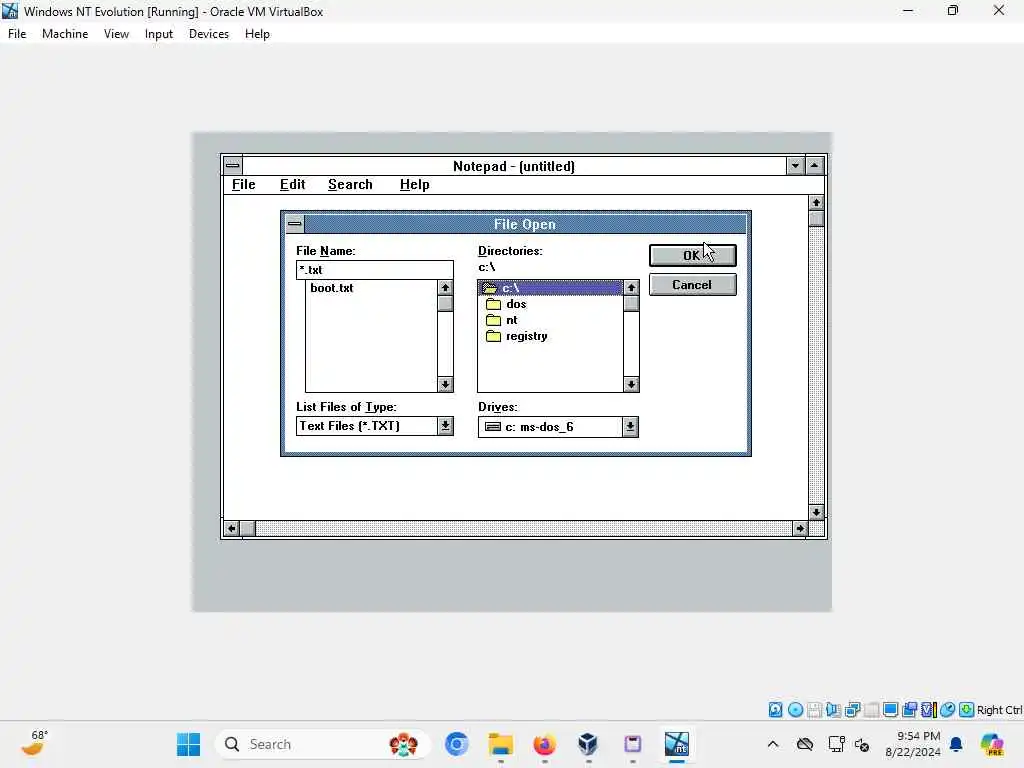Click the network adapters status icon
The height and width of the screenshot is (768, 1024).
[x=852, y=710]
